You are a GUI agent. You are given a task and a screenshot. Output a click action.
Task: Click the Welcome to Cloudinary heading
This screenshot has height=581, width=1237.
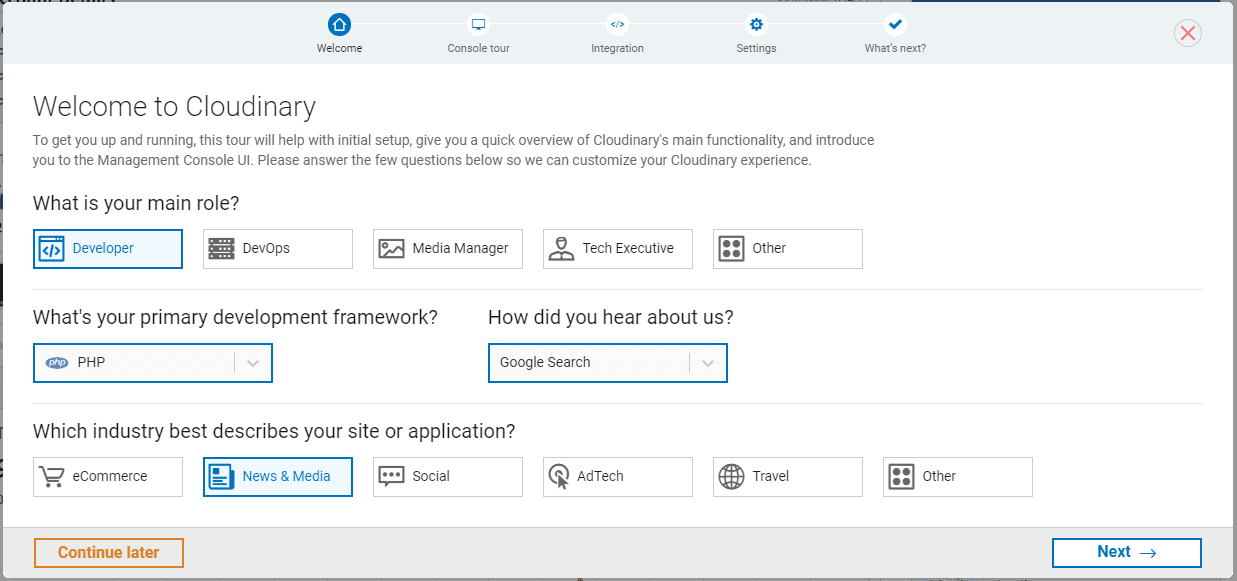(174, 106)
